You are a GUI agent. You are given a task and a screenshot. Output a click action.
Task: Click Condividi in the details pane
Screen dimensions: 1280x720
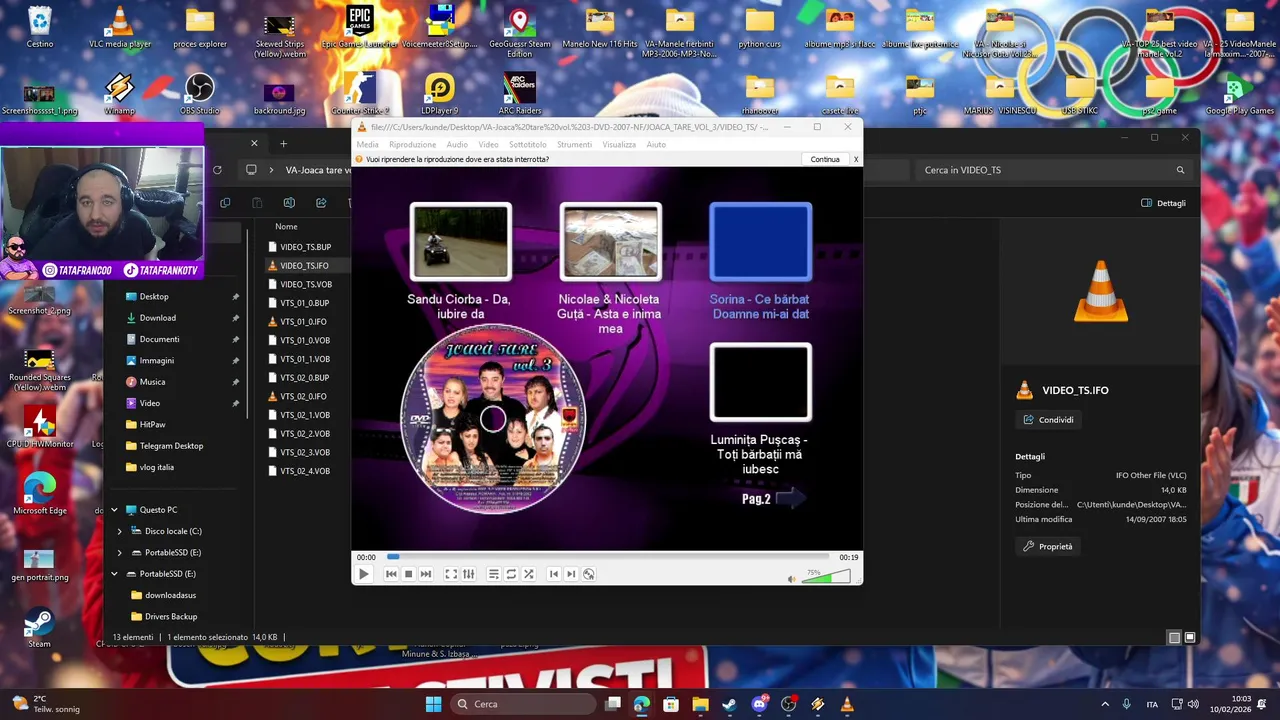1048,420
